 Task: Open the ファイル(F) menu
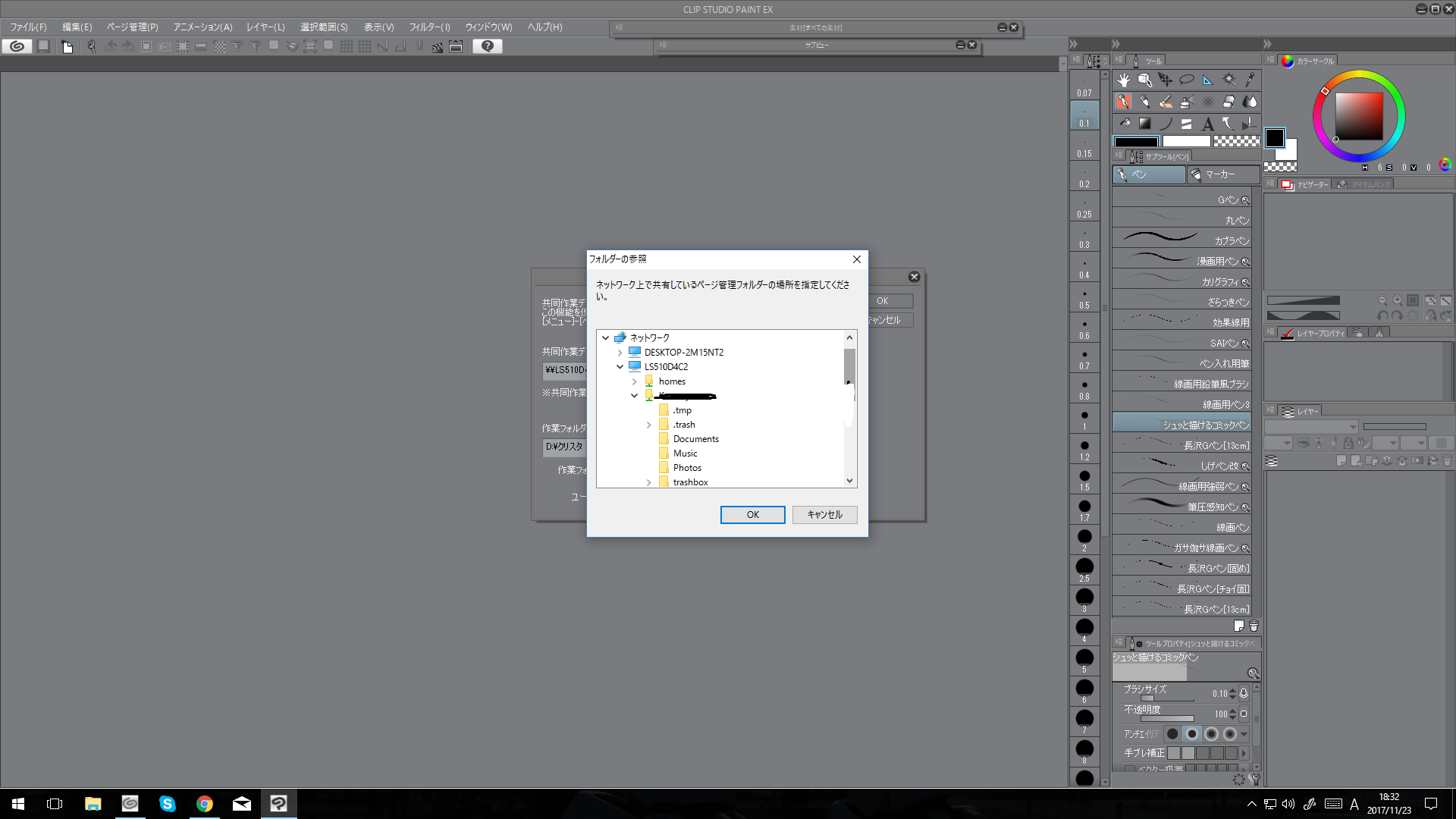[x=28, y=27]
